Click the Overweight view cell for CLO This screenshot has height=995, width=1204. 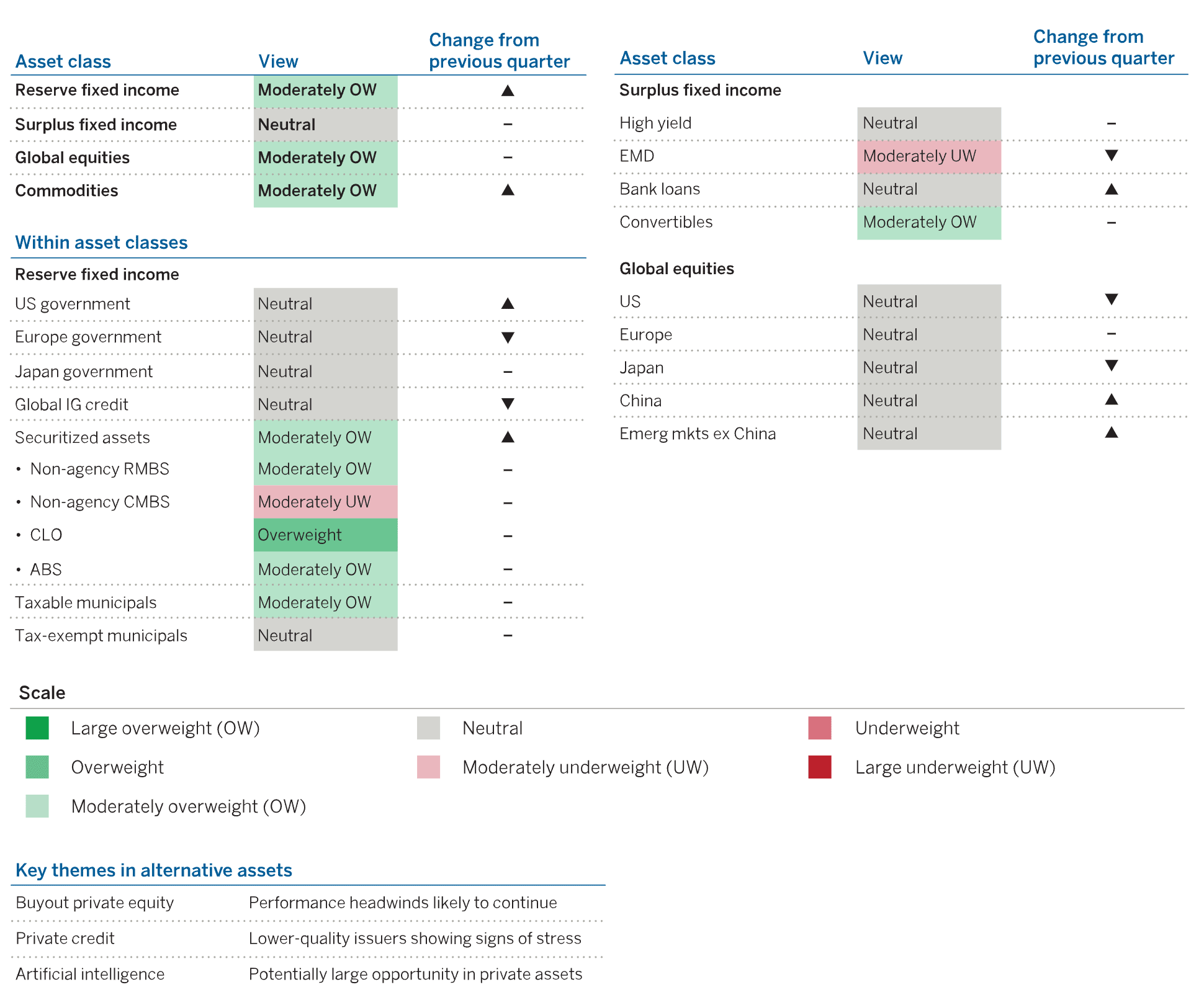[x=325, y=535]
